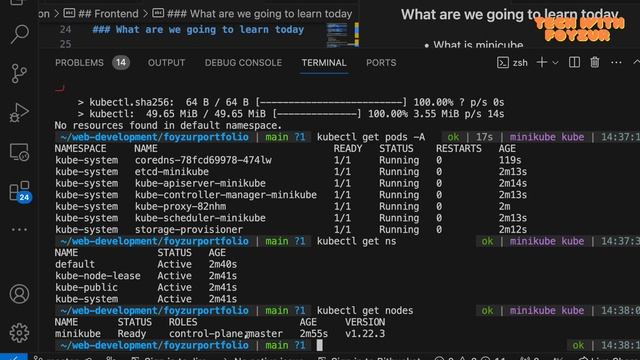Open terminal panel more actions ellipsis

tap(616, 63)
